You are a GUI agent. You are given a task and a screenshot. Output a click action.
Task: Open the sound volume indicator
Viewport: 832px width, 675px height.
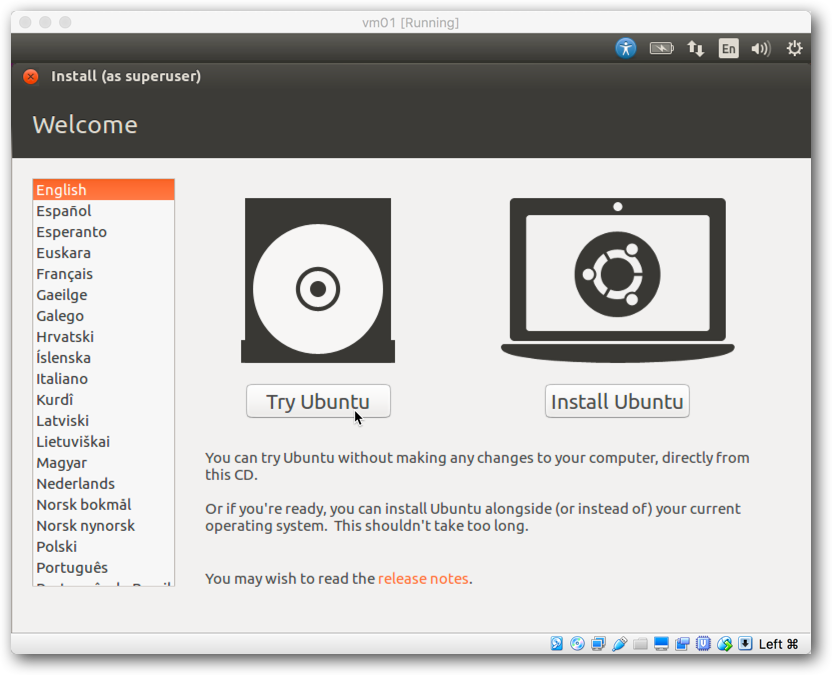coord(761,49)
